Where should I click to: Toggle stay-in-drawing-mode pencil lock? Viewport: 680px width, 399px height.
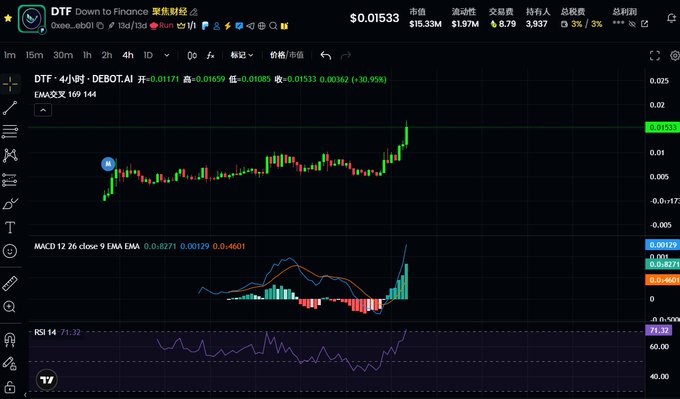point(10,363)
